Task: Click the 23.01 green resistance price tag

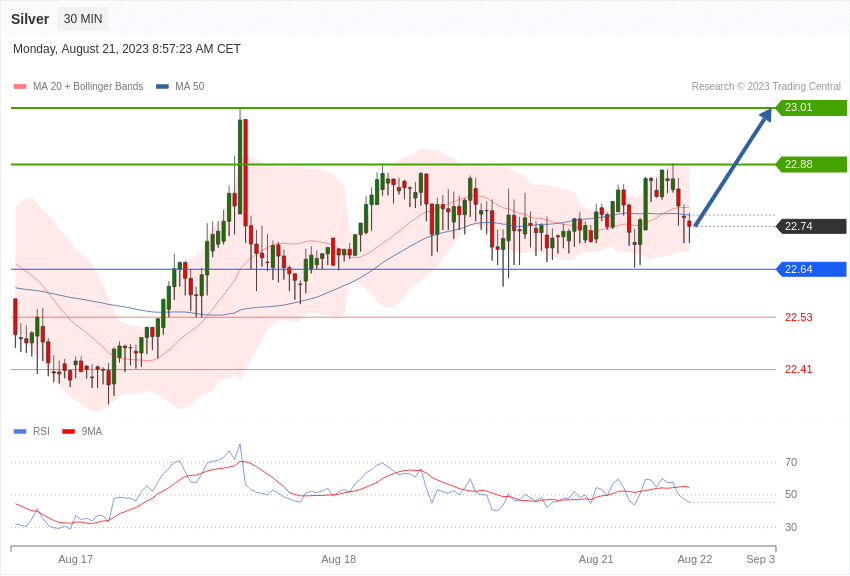Action: pos(812,107)
